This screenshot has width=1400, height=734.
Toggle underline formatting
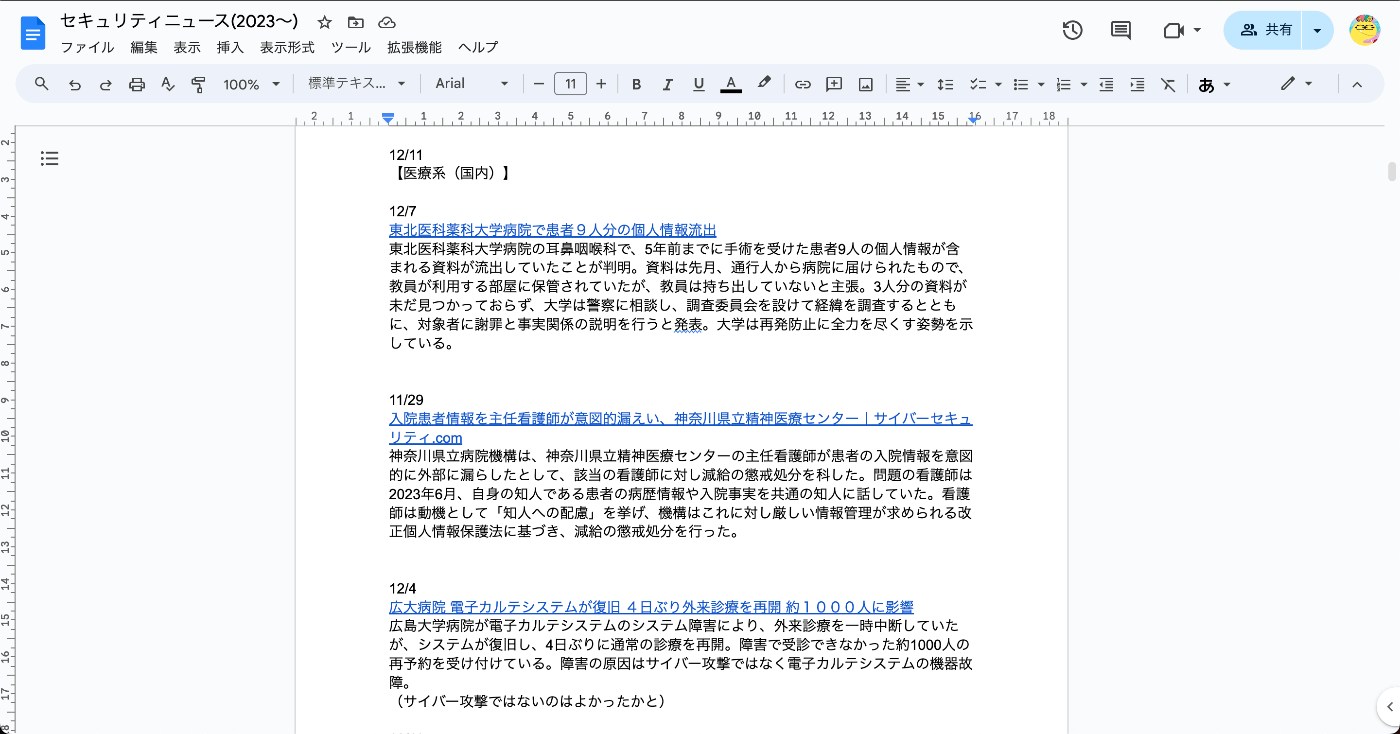click(698, 84)
